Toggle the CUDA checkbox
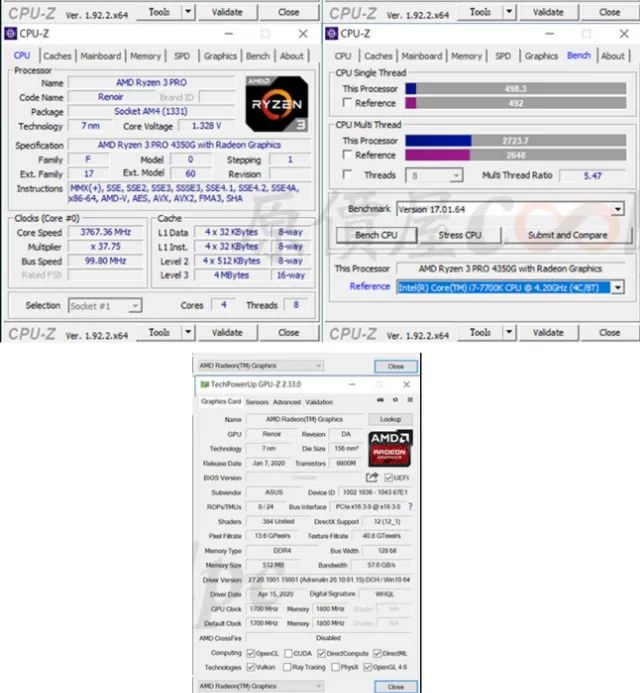Screen dimensions: 640x693 click(289, 653)
